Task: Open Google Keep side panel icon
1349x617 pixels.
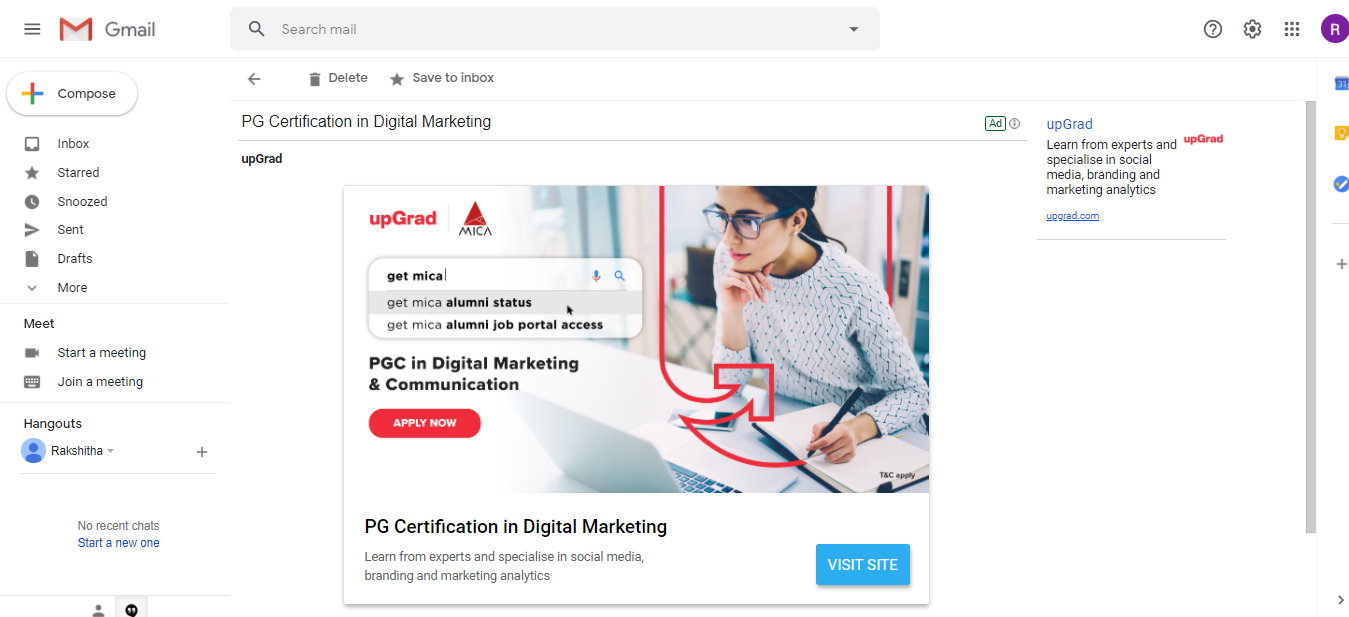Action: point(1341,133)
